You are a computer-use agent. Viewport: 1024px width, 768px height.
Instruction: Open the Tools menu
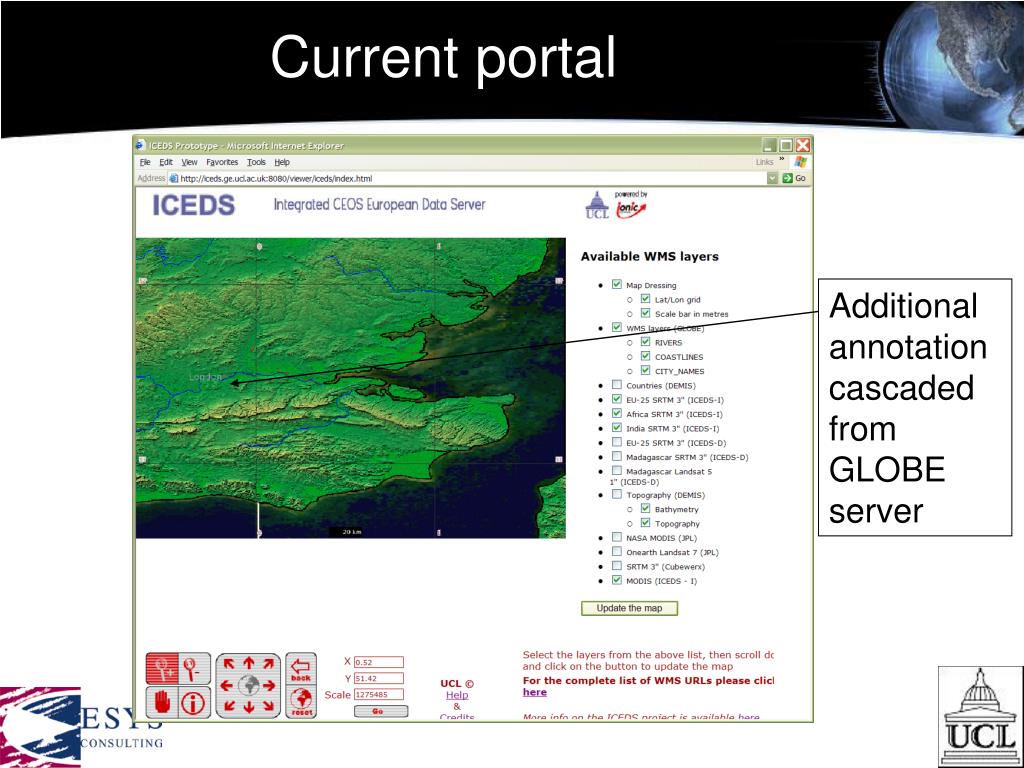click(256, 162)
